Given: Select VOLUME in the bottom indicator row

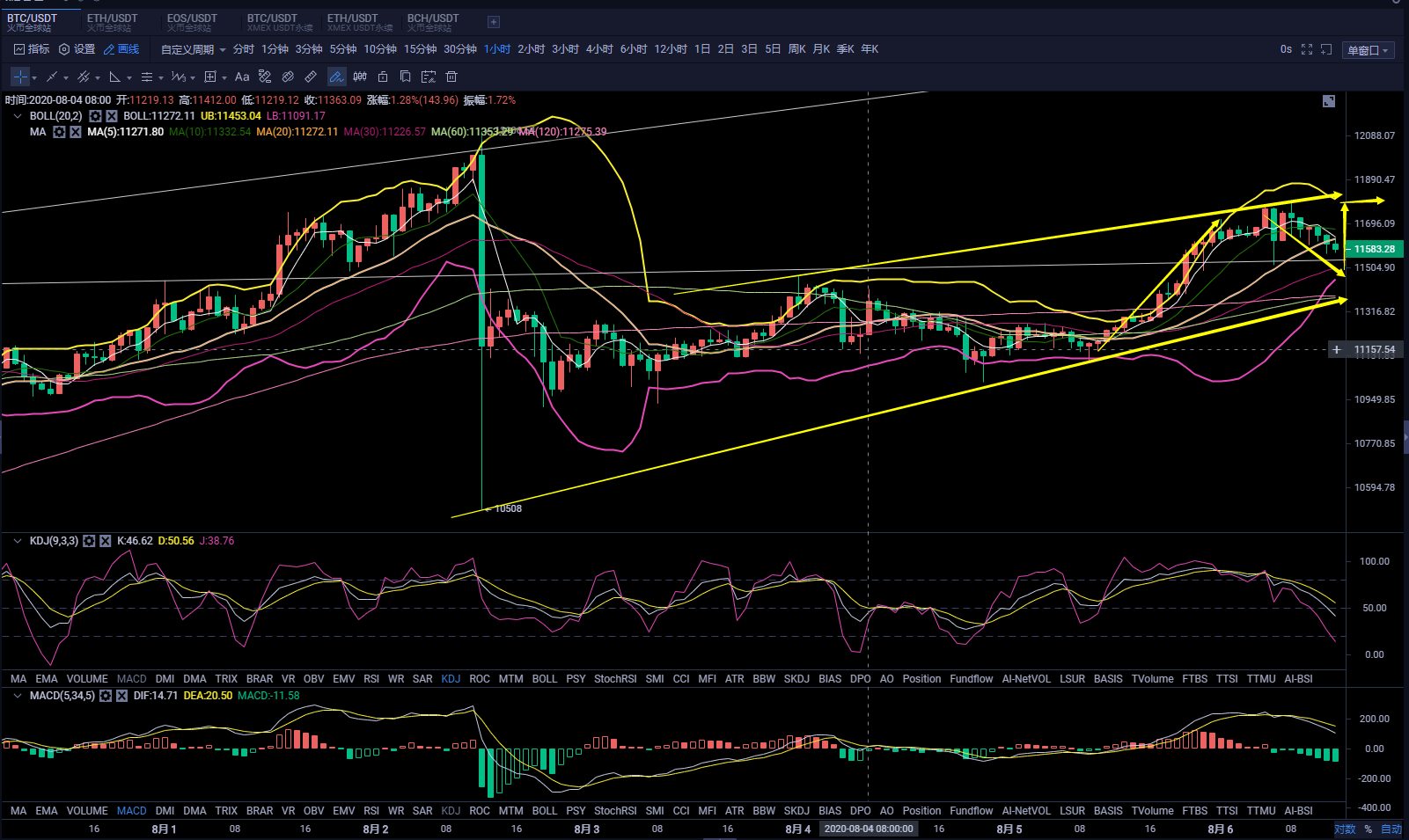Looking at the screenshot, I should click(x=87, y=811).
